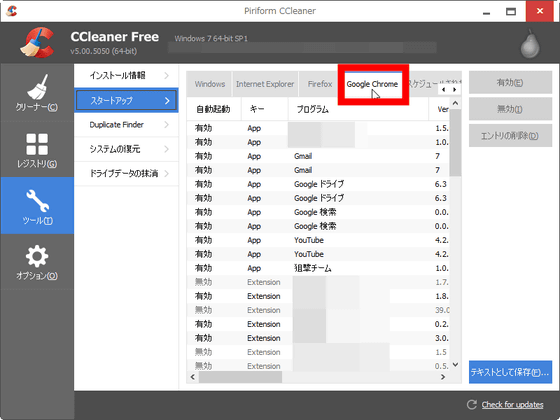Viewport: 560px width, 420px height.
Task: Open システムの復元 entry
Action: point(126,149)
